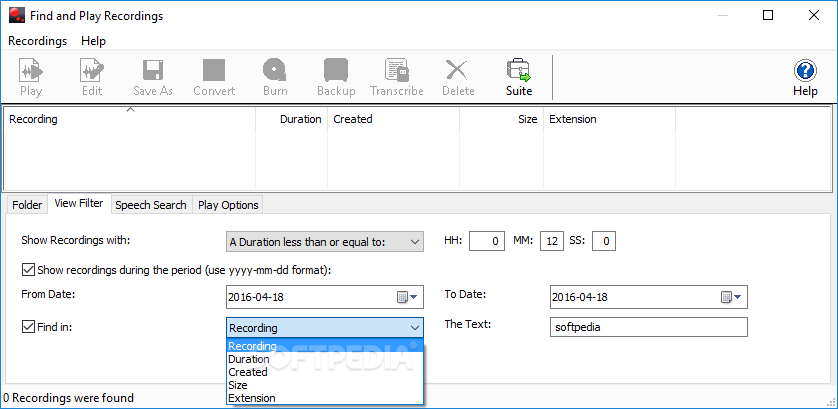Sort list by Created column header
838x409 pixels.
click(x=353, y=119)
